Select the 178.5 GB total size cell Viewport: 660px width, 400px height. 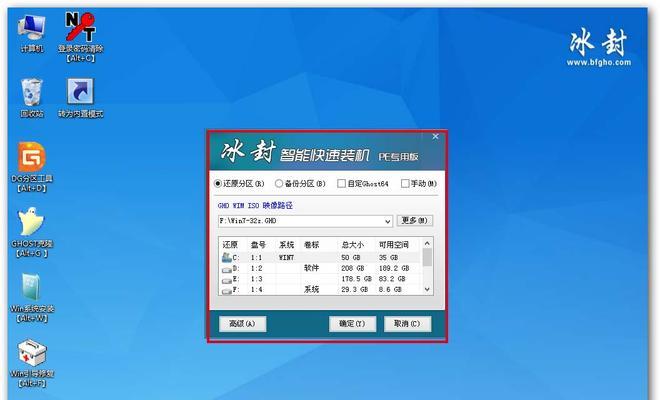(357, 279)
